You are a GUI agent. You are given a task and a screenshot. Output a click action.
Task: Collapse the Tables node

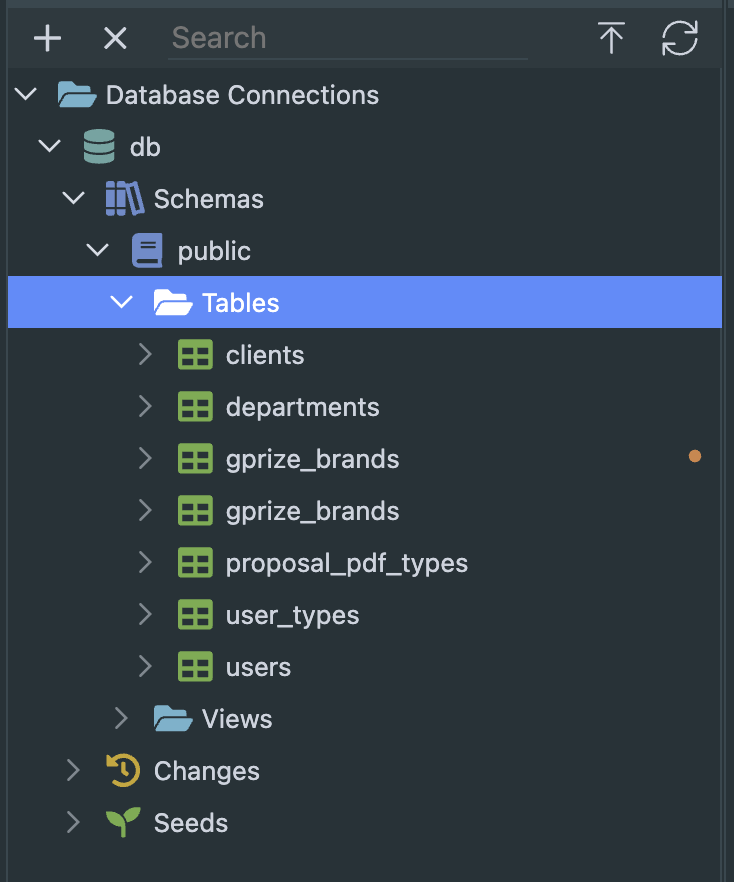(121, 301)
